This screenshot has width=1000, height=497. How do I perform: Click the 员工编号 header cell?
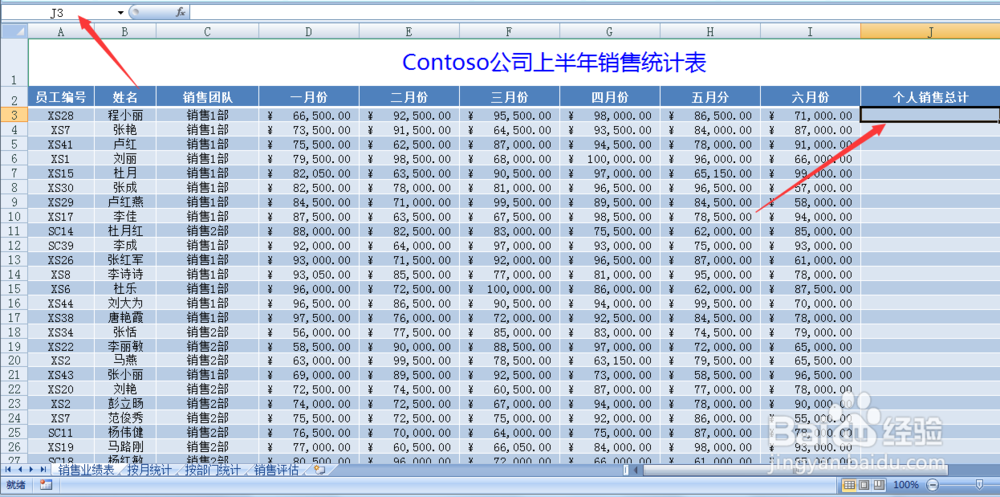pos(61,97)
